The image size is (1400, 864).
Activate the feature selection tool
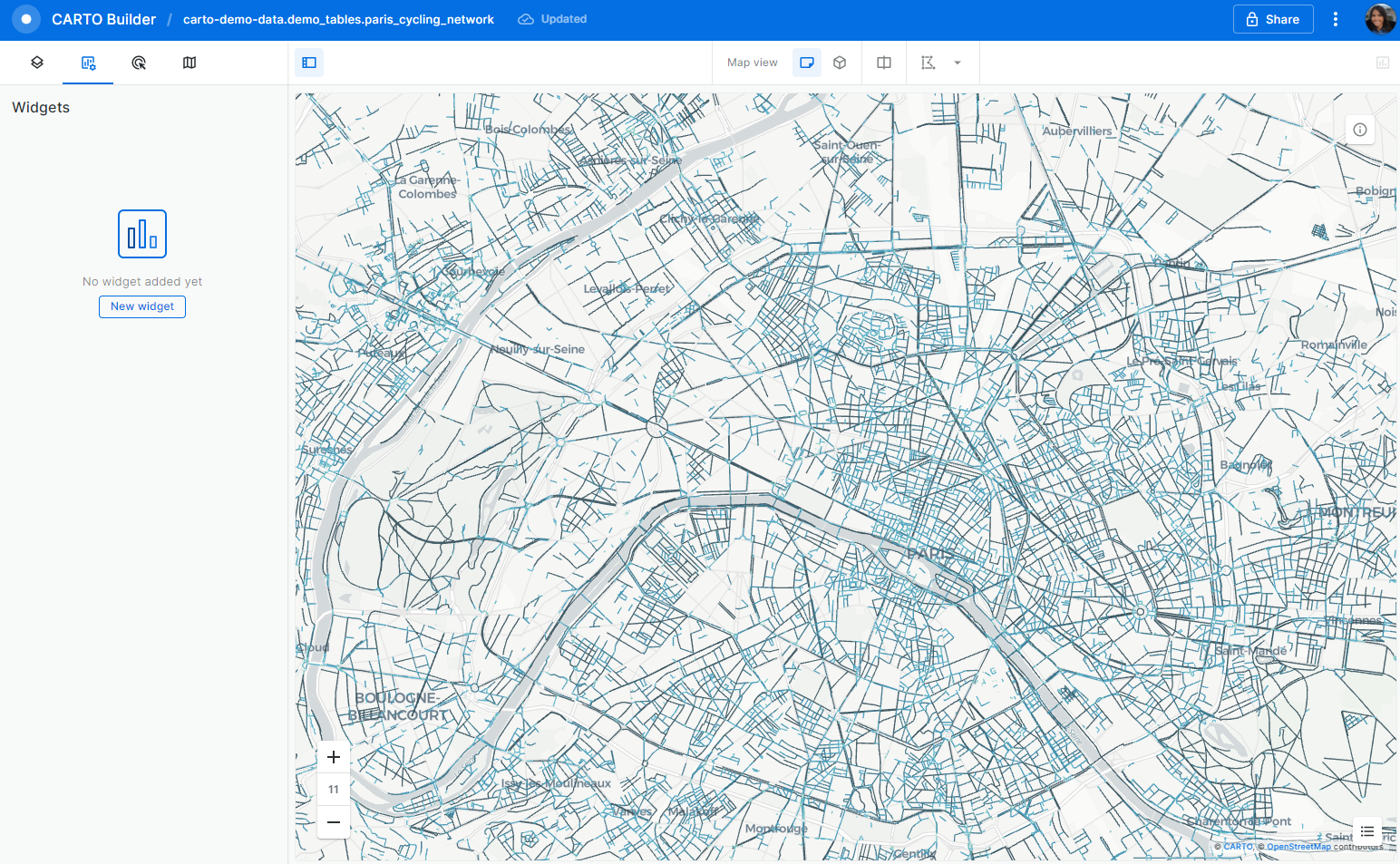(928, 63)
